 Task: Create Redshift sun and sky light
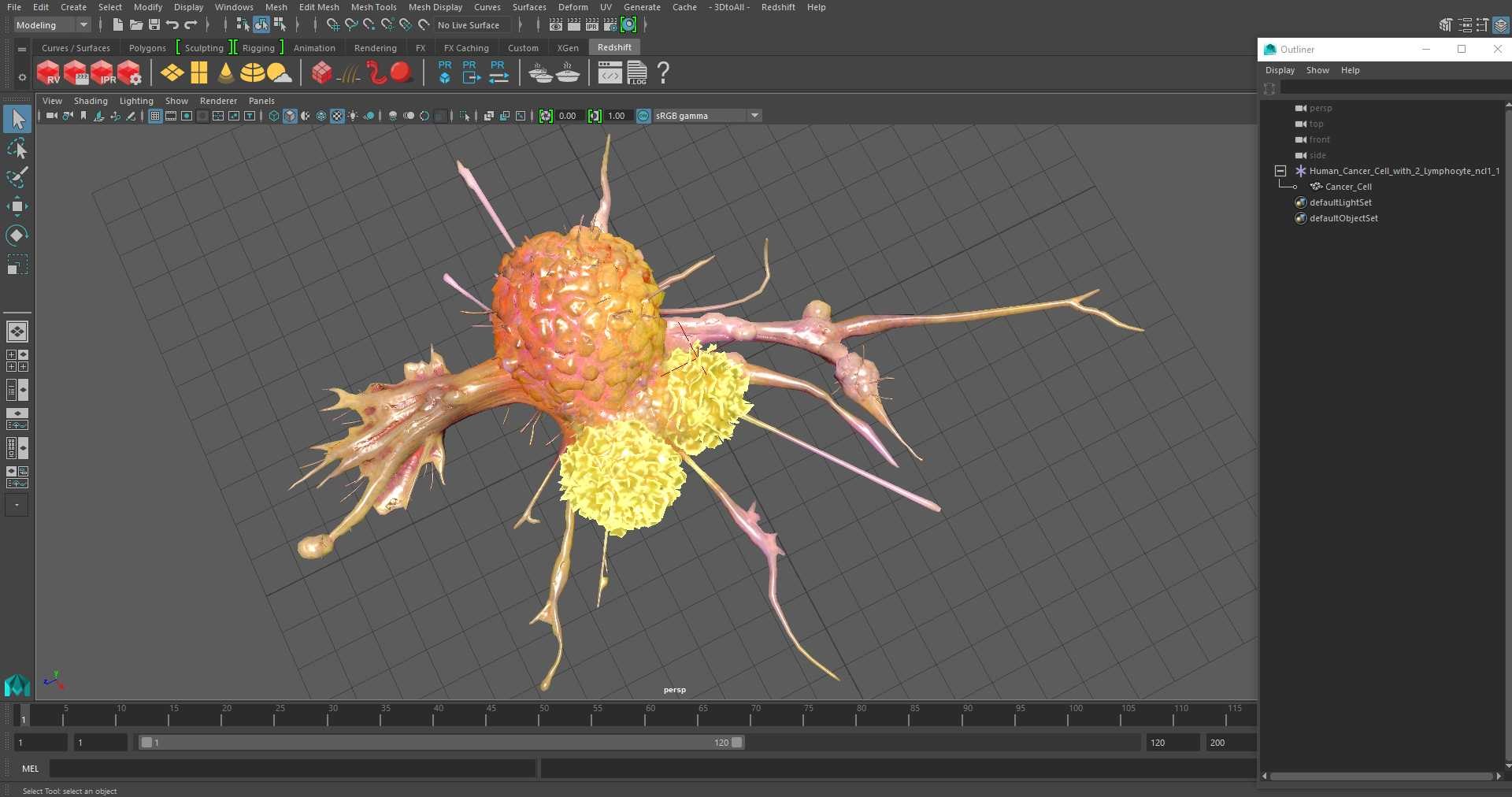280,73
